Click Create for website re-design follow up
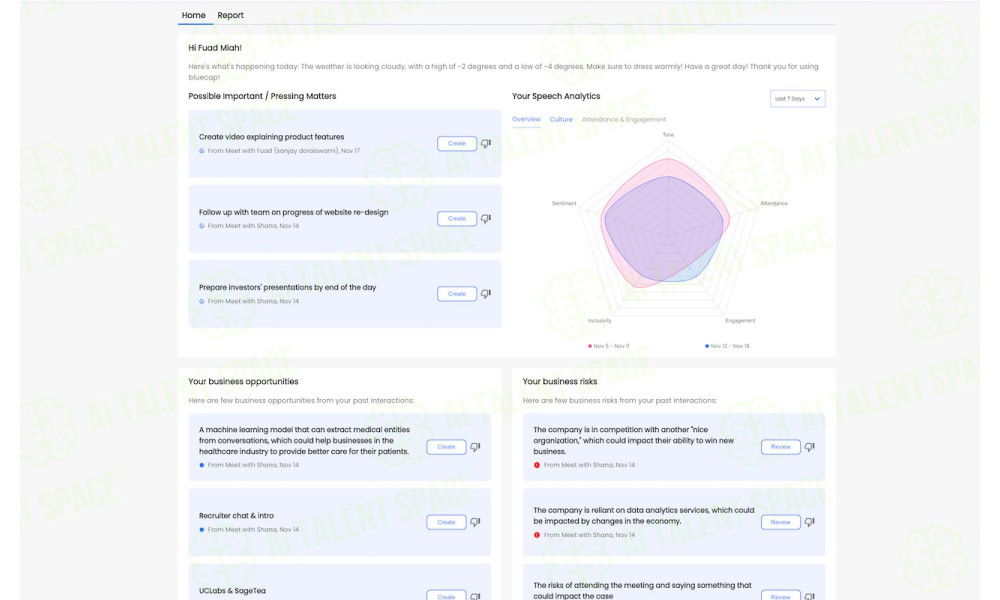This screenshot has width=1000, height=600. coord(457,219)
